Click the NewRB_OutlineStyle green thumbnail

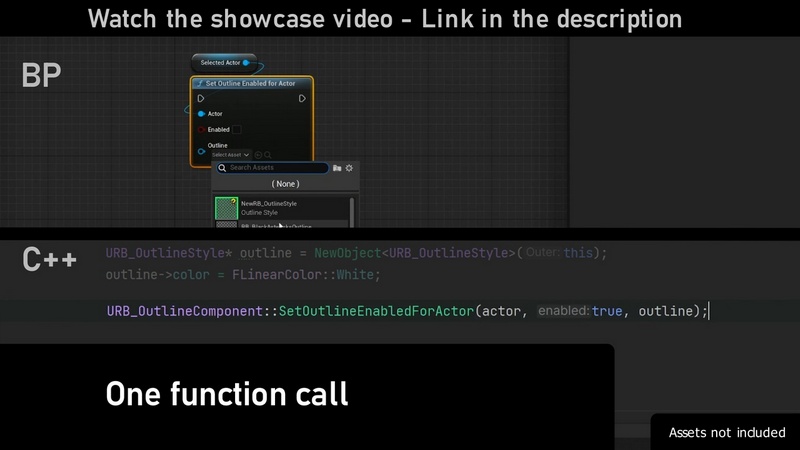227,208
